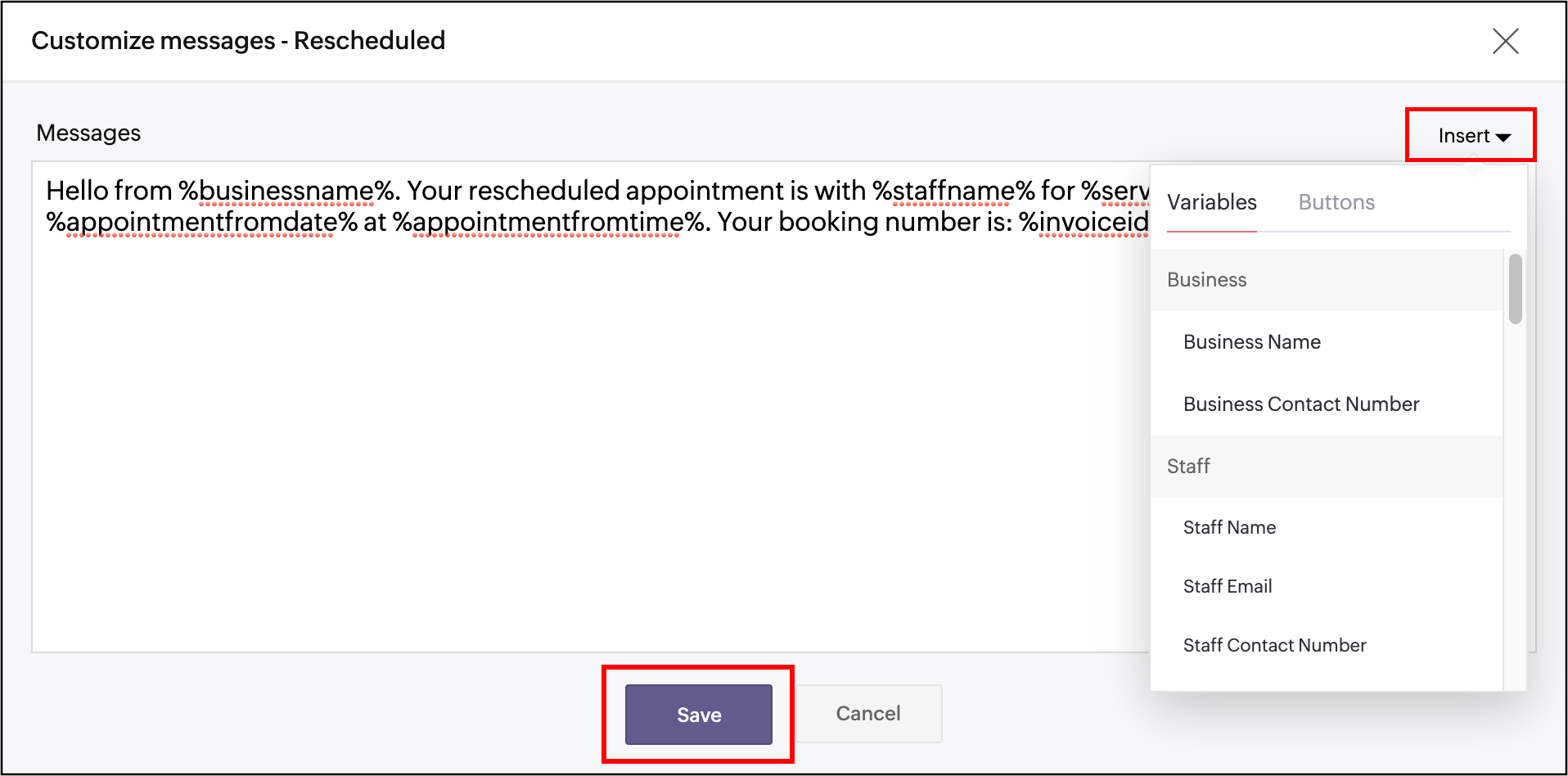
Task: Cancel the message customization
Action: pyautogui.click(x=867, y=714)
